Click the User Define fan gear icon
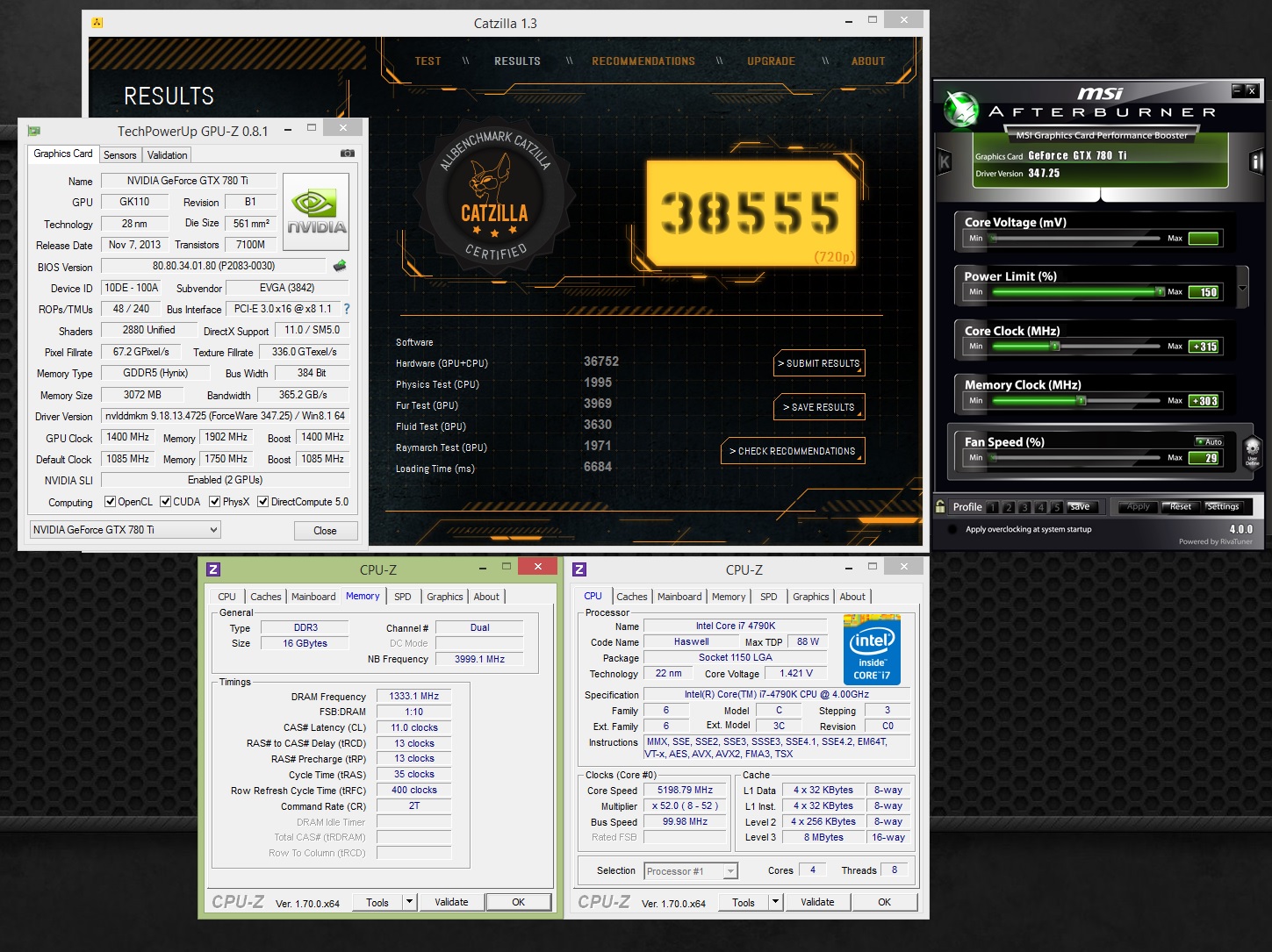Image resolution: width=1272 pixels, height=952 pixels. point(1253,453)
